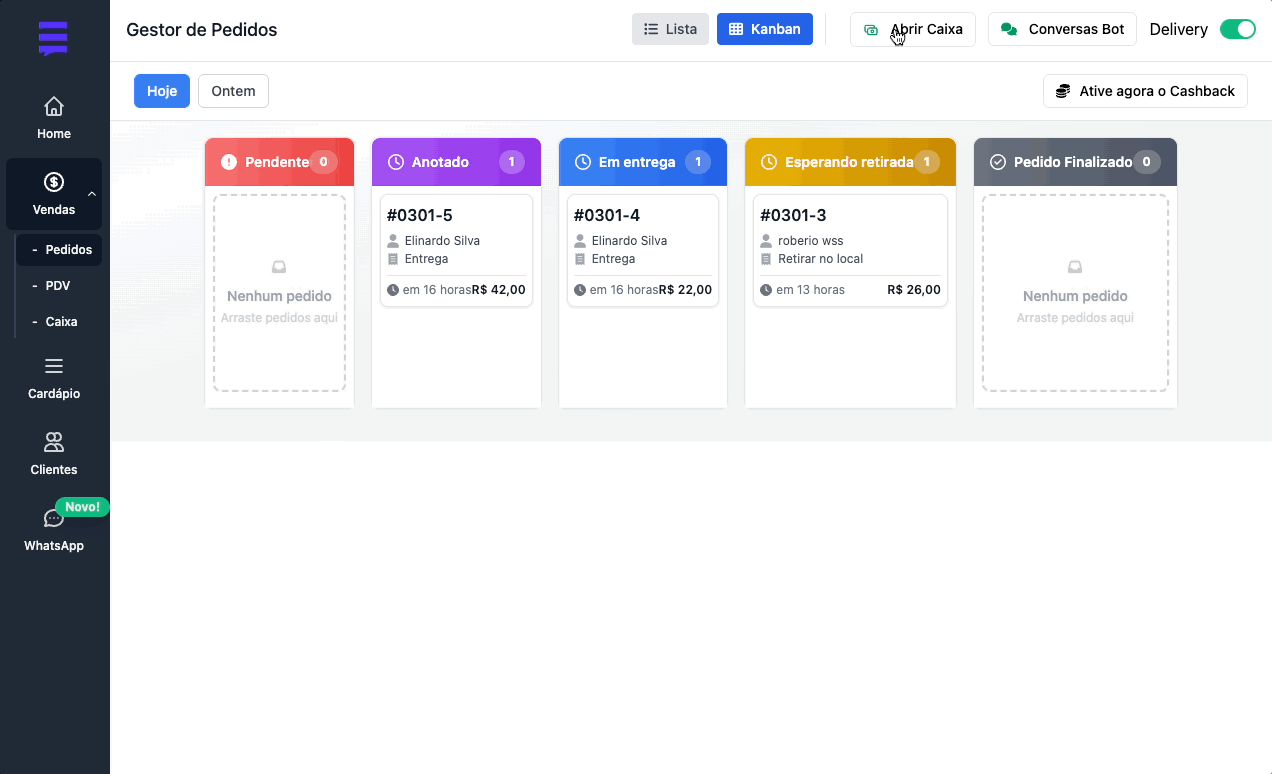
Task: Click the Pedido Finalizado checkmark icon
Action: click(997, 162)
